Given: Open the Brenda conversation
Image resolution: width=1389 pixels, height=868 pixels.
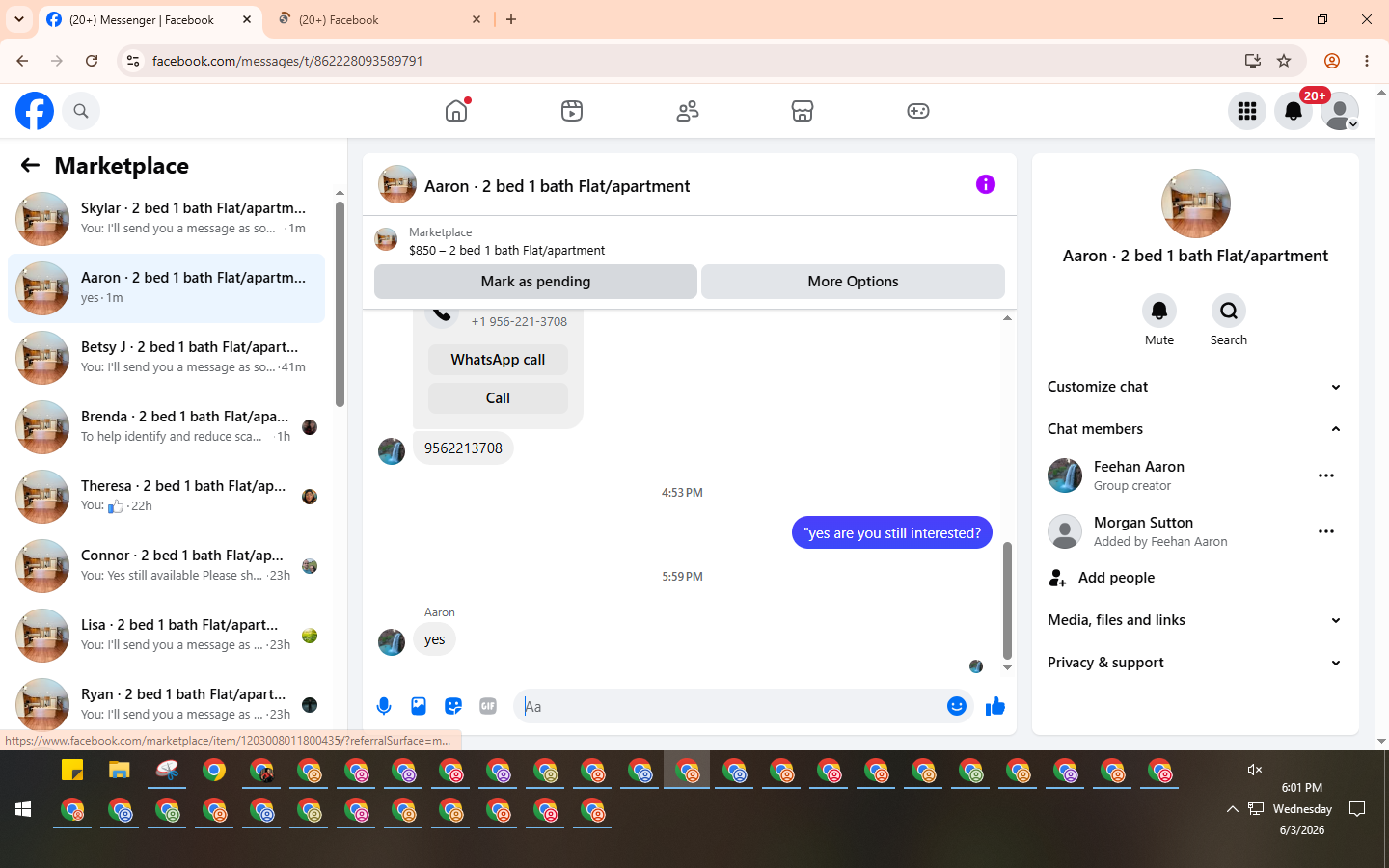Looking at the screenshot, I should [x=166, y=427].
